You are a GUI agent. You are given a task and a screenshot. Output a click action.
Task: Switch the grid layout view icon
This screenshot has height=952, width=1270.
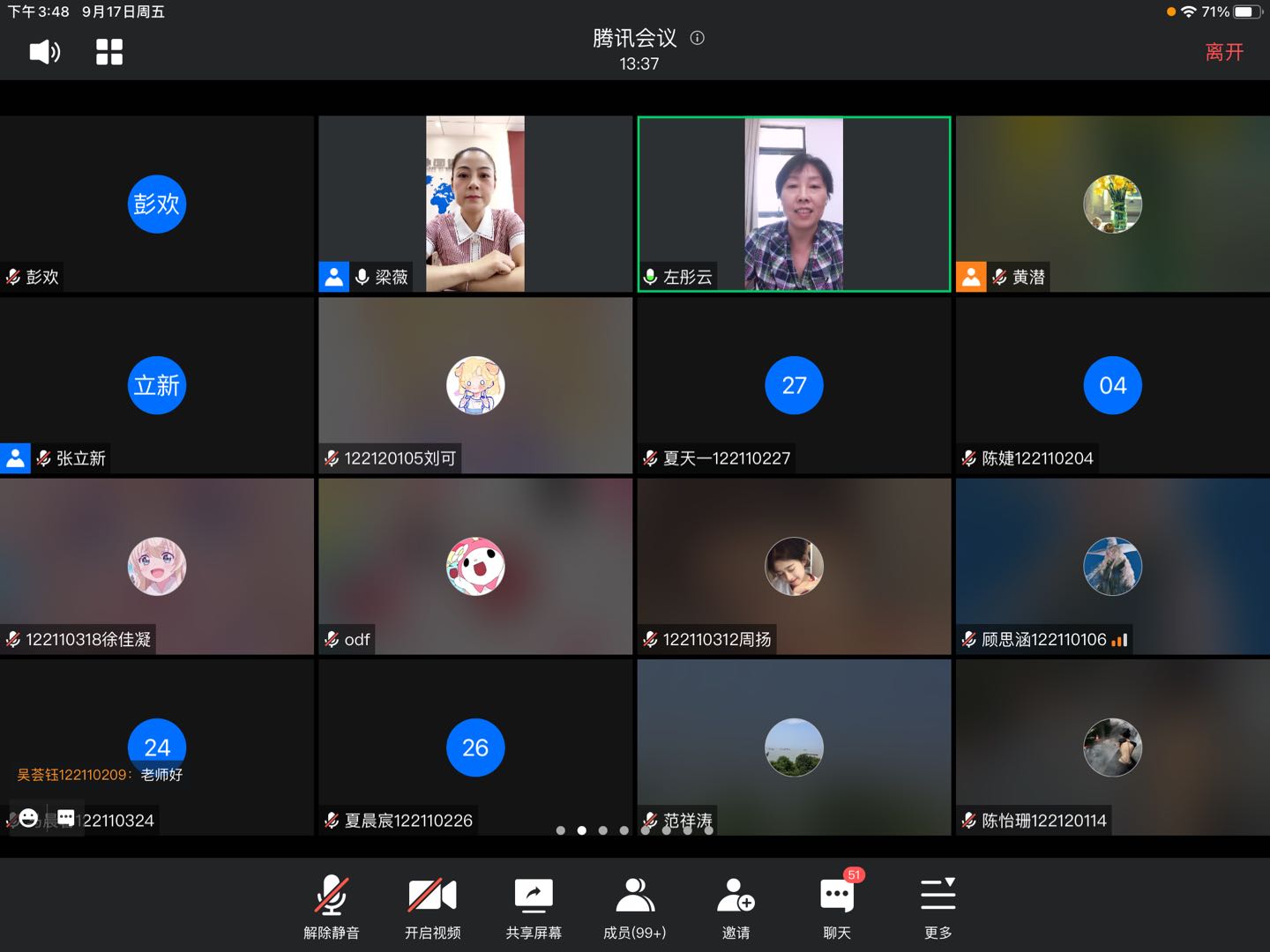tap(109, 52)
